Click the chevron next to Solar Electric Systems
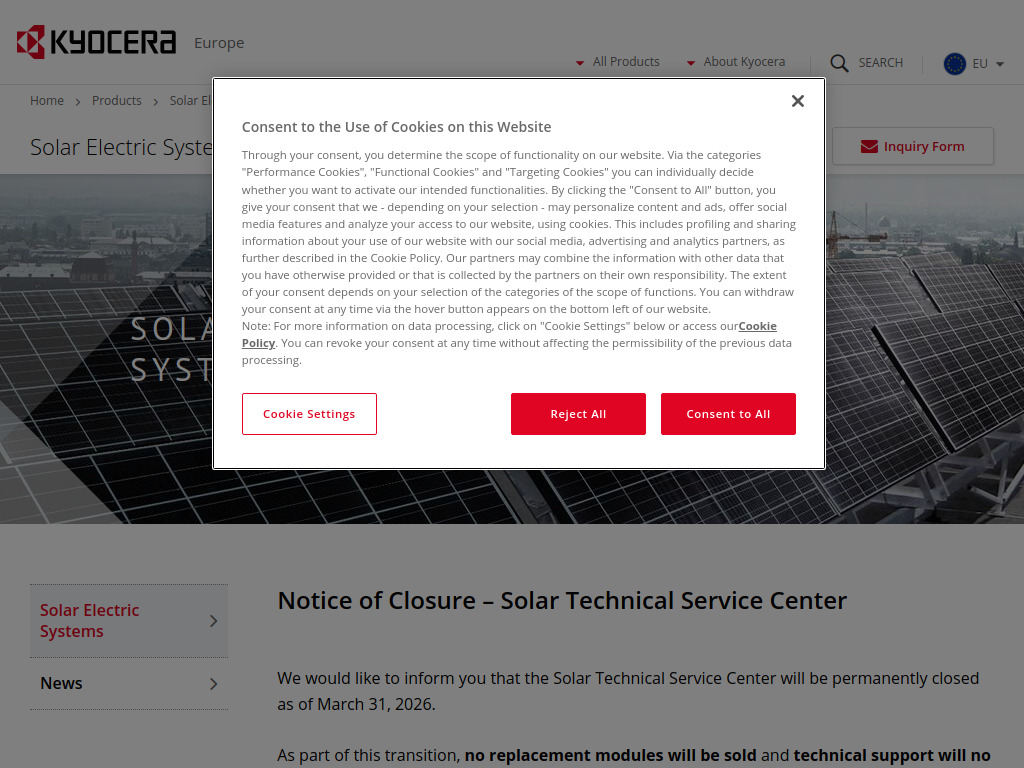Screen dimensions: 1024x768 [212, 620]
